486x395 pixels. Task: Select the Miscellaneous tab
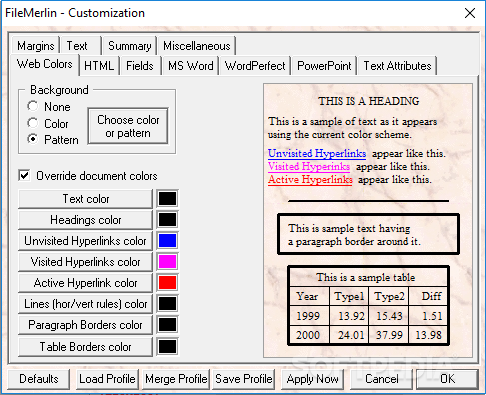pyautogui.click(x=197, y=46)
